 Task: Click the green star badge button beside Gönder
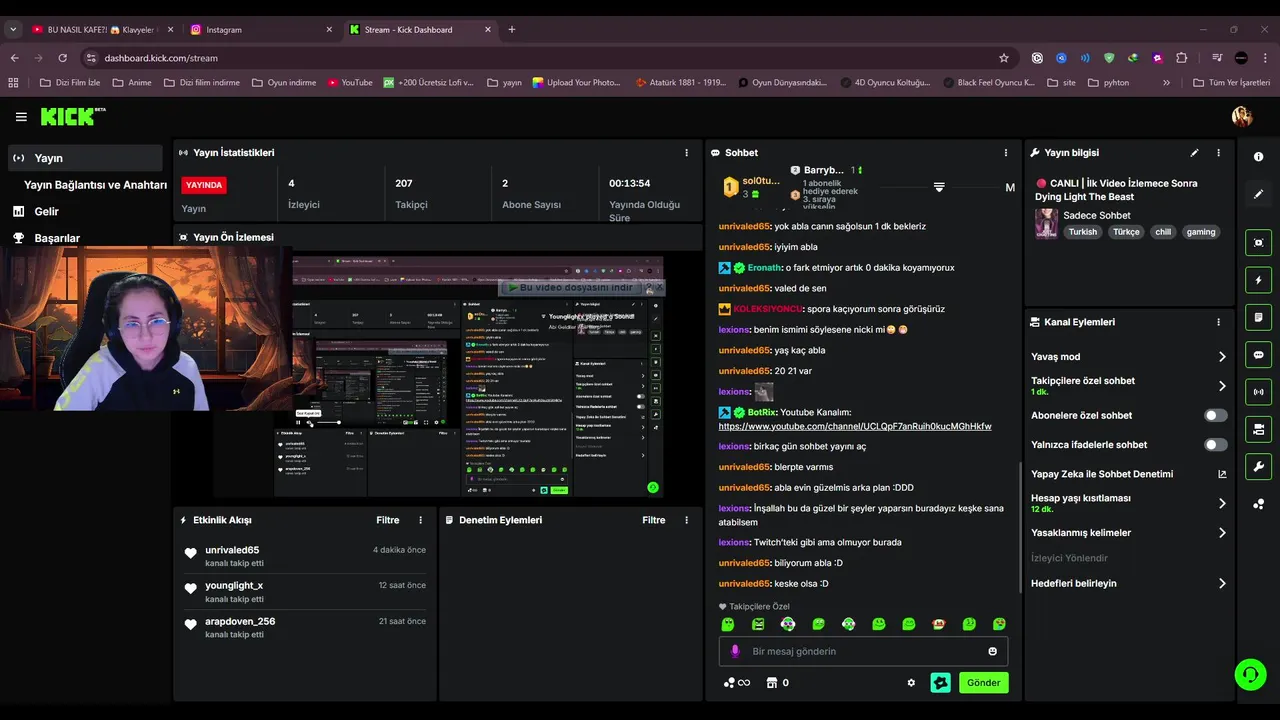coord(940,683)
